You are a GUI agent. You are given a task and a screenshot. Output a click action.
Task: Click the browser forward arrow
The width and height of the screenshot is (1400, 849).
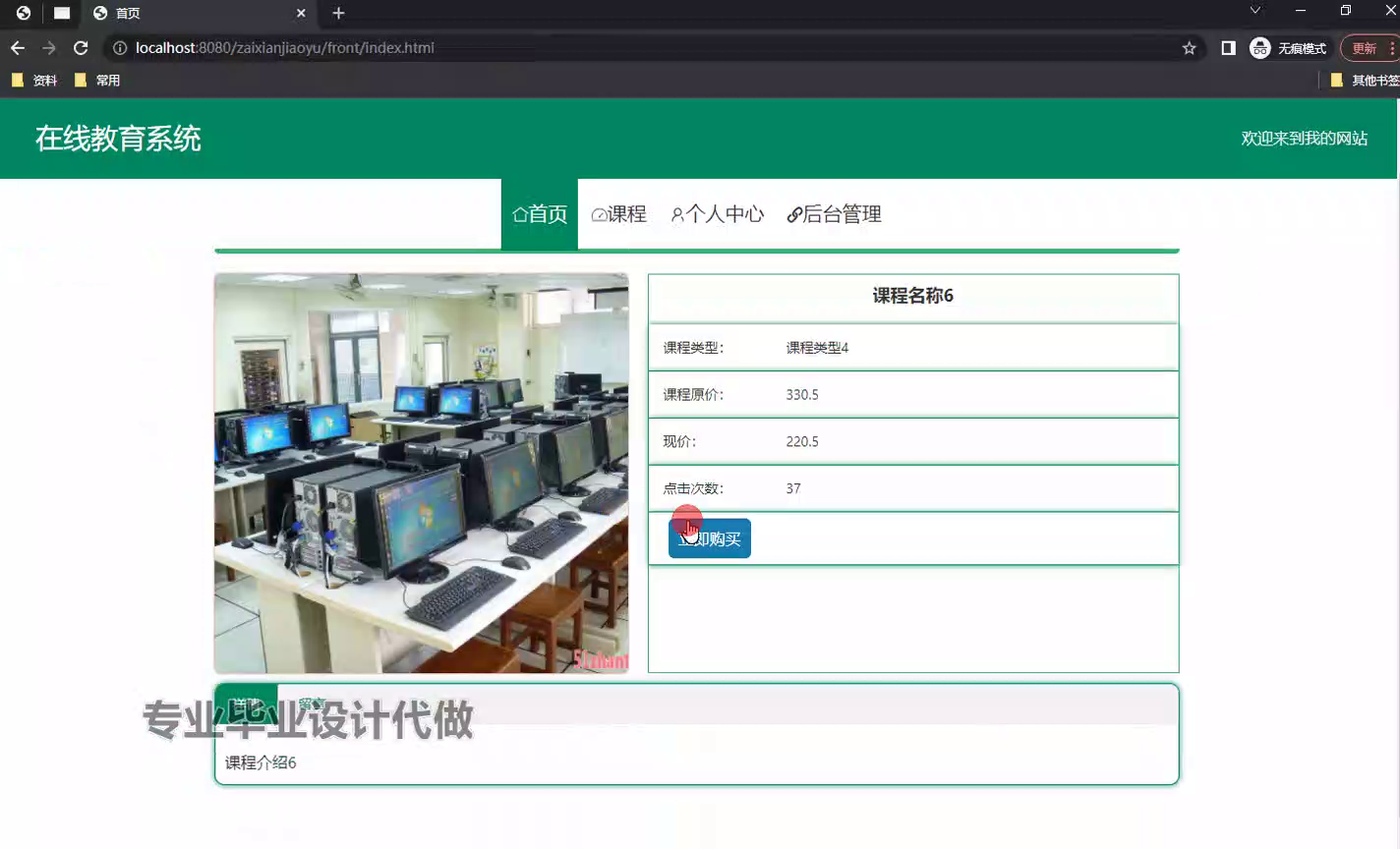tap(48, 47)
